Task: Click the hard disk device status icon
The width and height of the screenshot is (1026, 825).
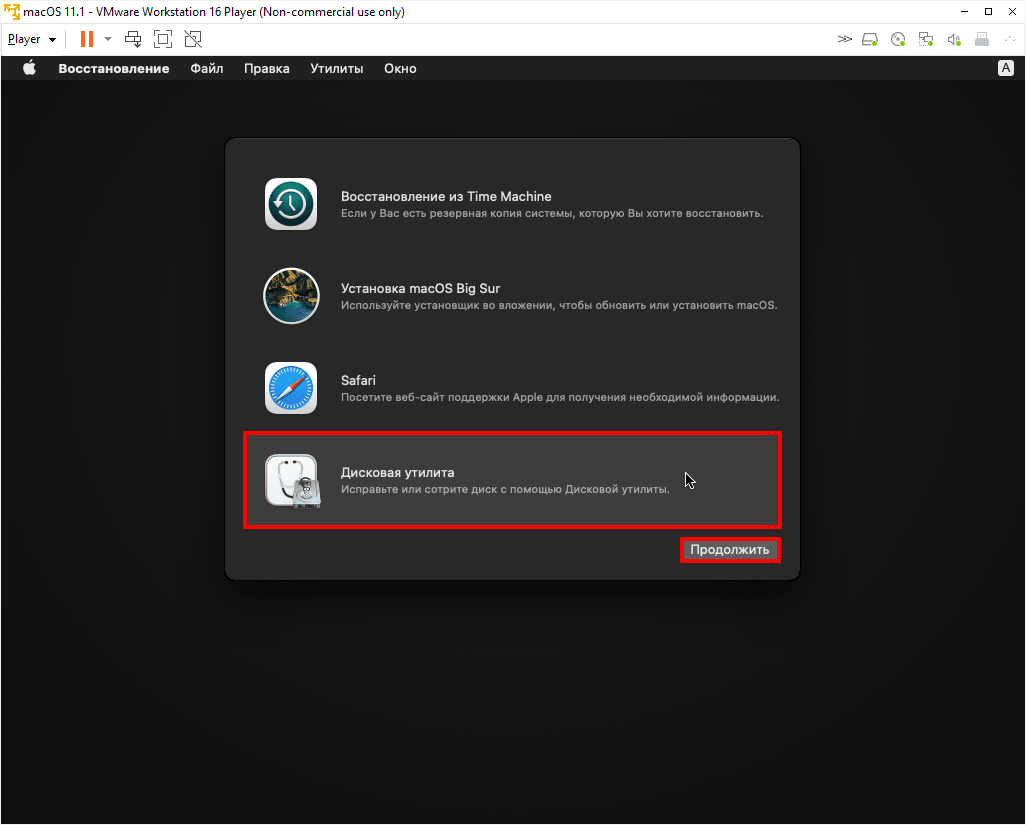Action: click(870, 40)
